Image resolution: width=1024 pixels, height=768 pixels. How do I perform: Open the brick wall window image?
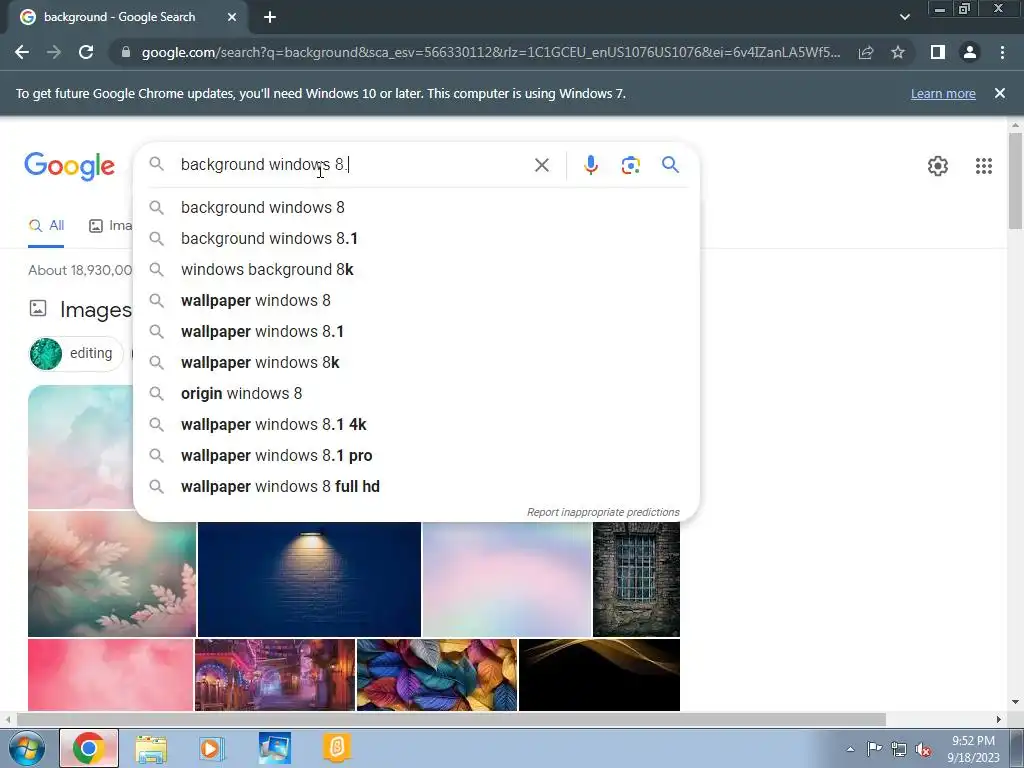(x=636, y=579)
